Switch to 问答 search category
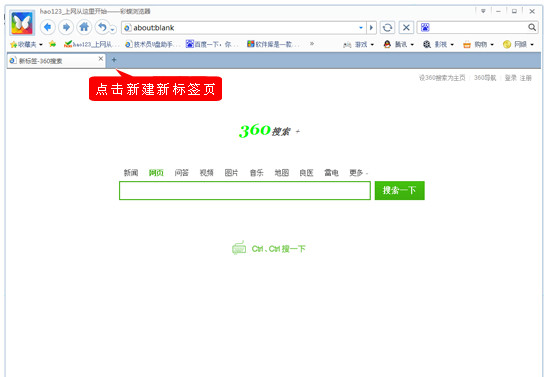 181,173
